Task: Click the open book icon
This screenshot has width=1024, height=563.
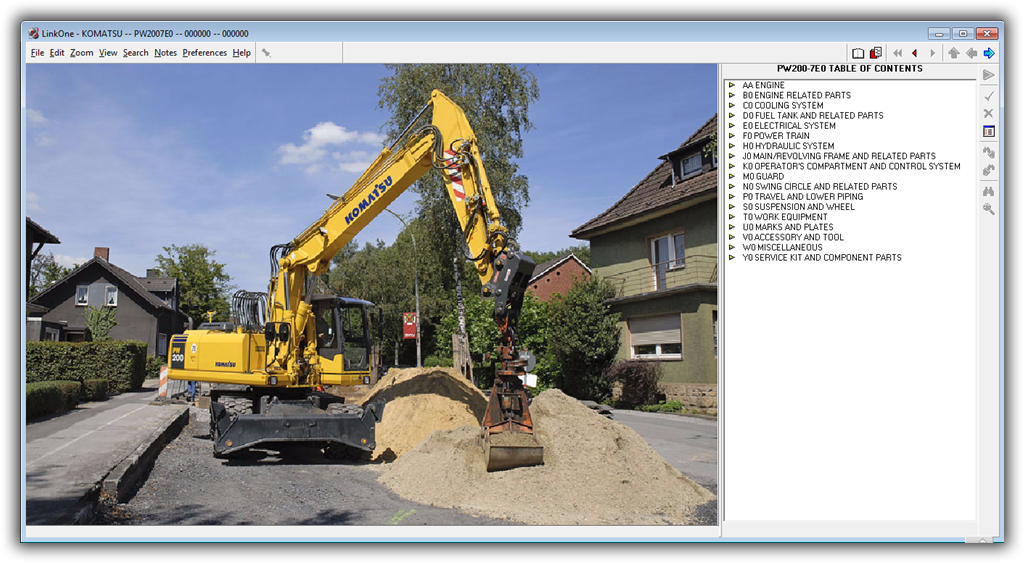Action: [858, 53]
